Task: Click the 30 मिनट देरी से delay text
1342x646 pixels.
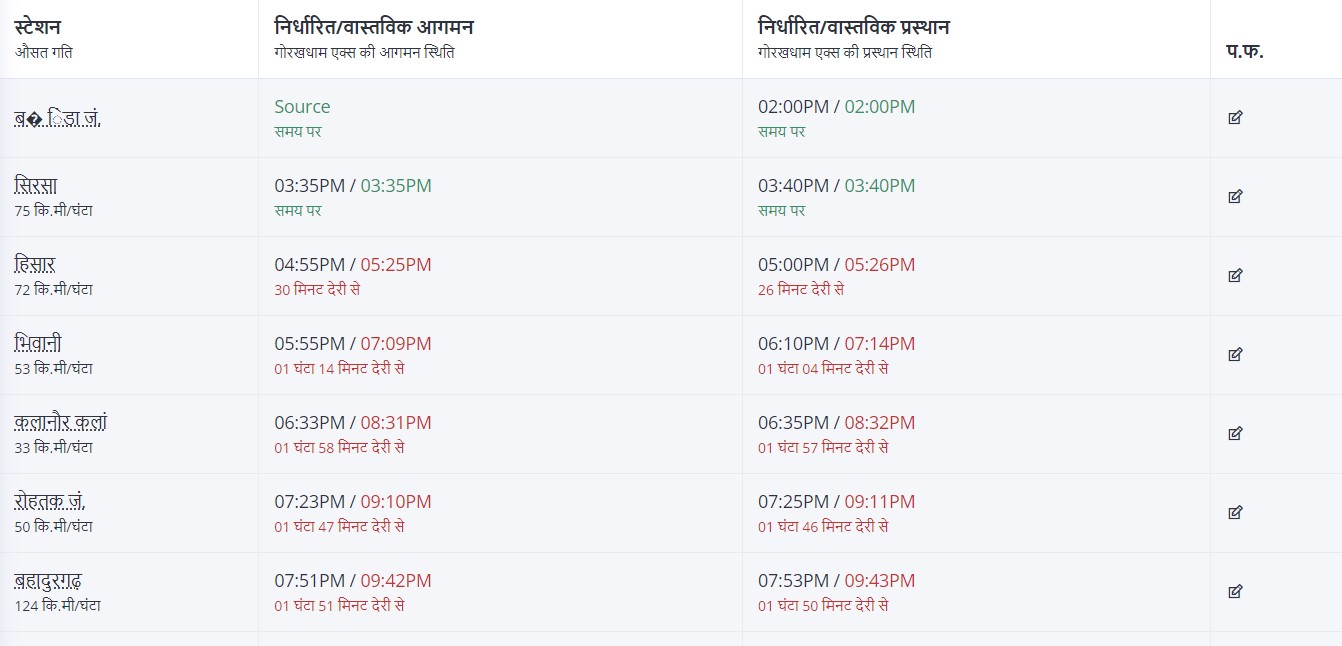Action: pyautogui.click(x=317, y=290)
